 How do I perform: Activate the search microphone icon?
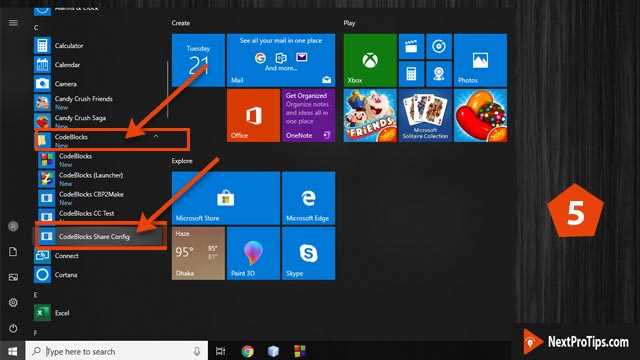pyautogui.click(x=197, y=351)
